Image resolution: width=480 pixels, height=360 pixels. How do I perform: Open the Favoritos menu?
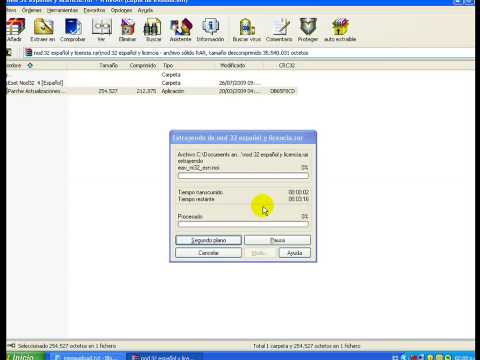pyautogui.click(x=94, y=10)
